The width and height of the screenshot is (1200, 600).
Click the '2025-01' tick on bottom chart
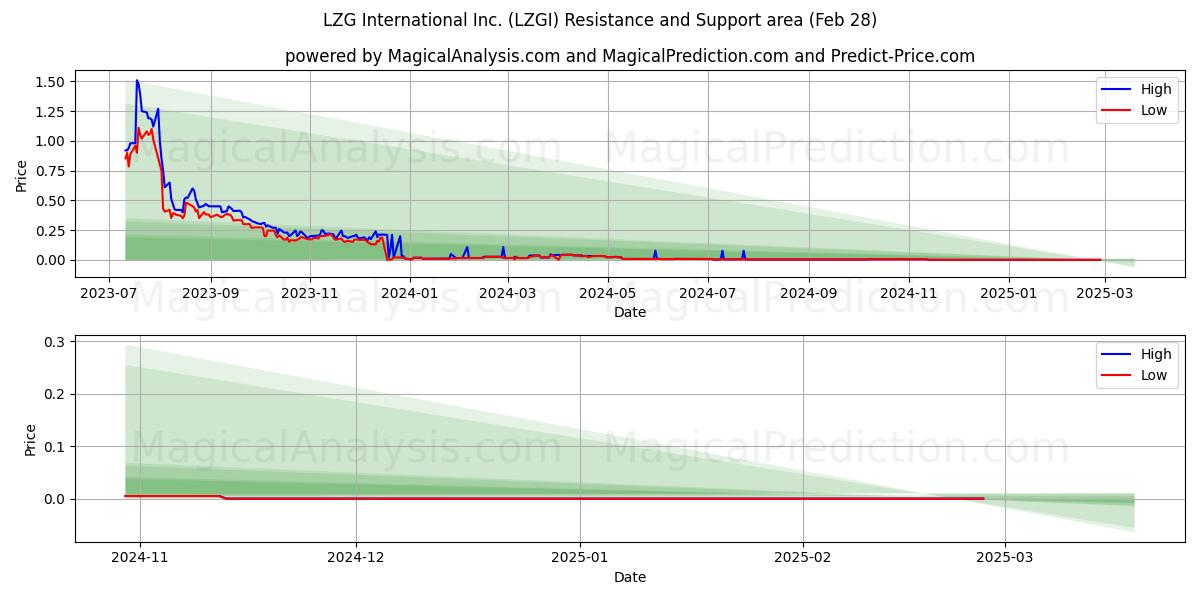580,559
